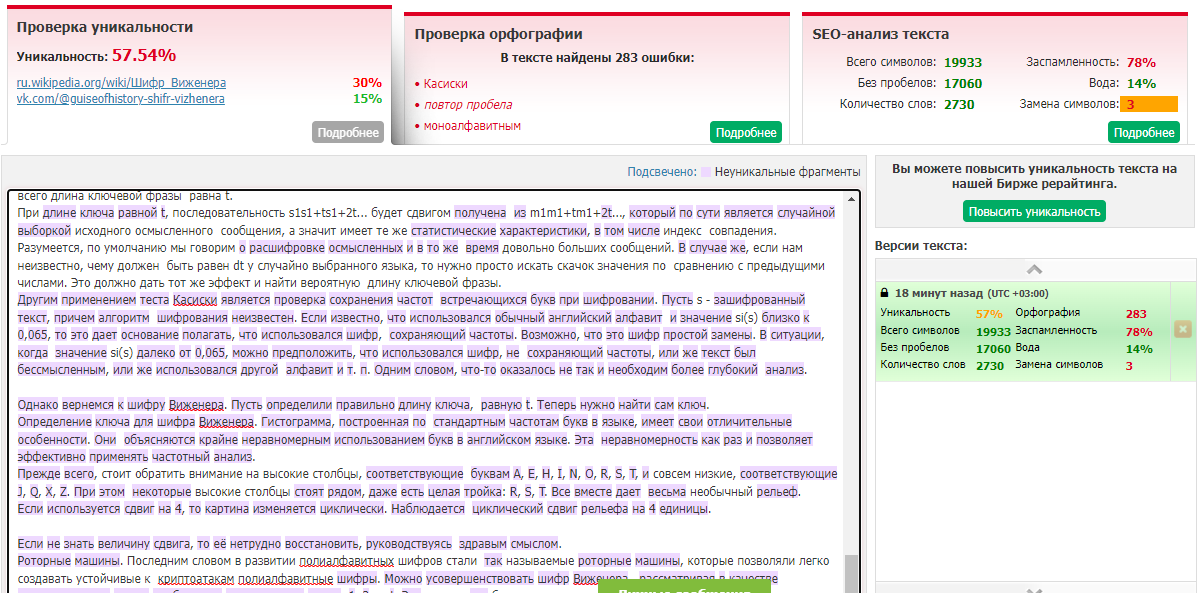Delete the saved version with the X icon

point(1183,330)
